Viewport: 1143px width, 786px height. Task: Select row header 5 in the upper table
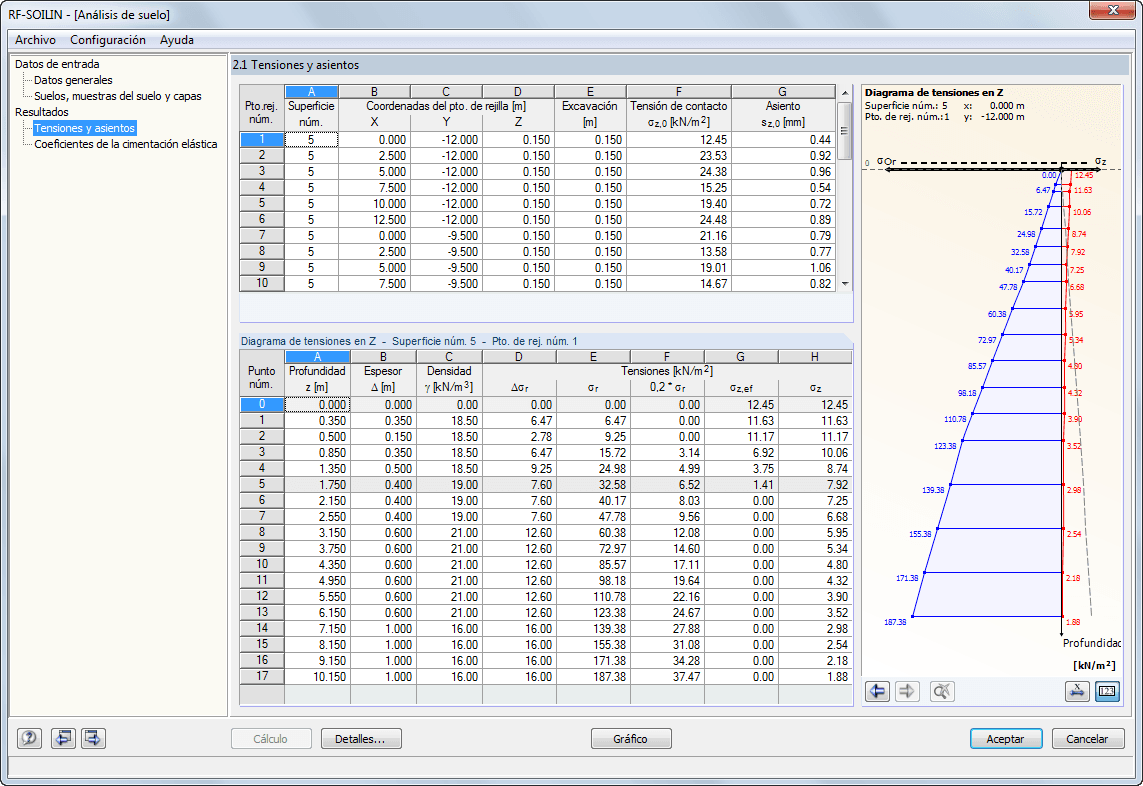(262, 203)
